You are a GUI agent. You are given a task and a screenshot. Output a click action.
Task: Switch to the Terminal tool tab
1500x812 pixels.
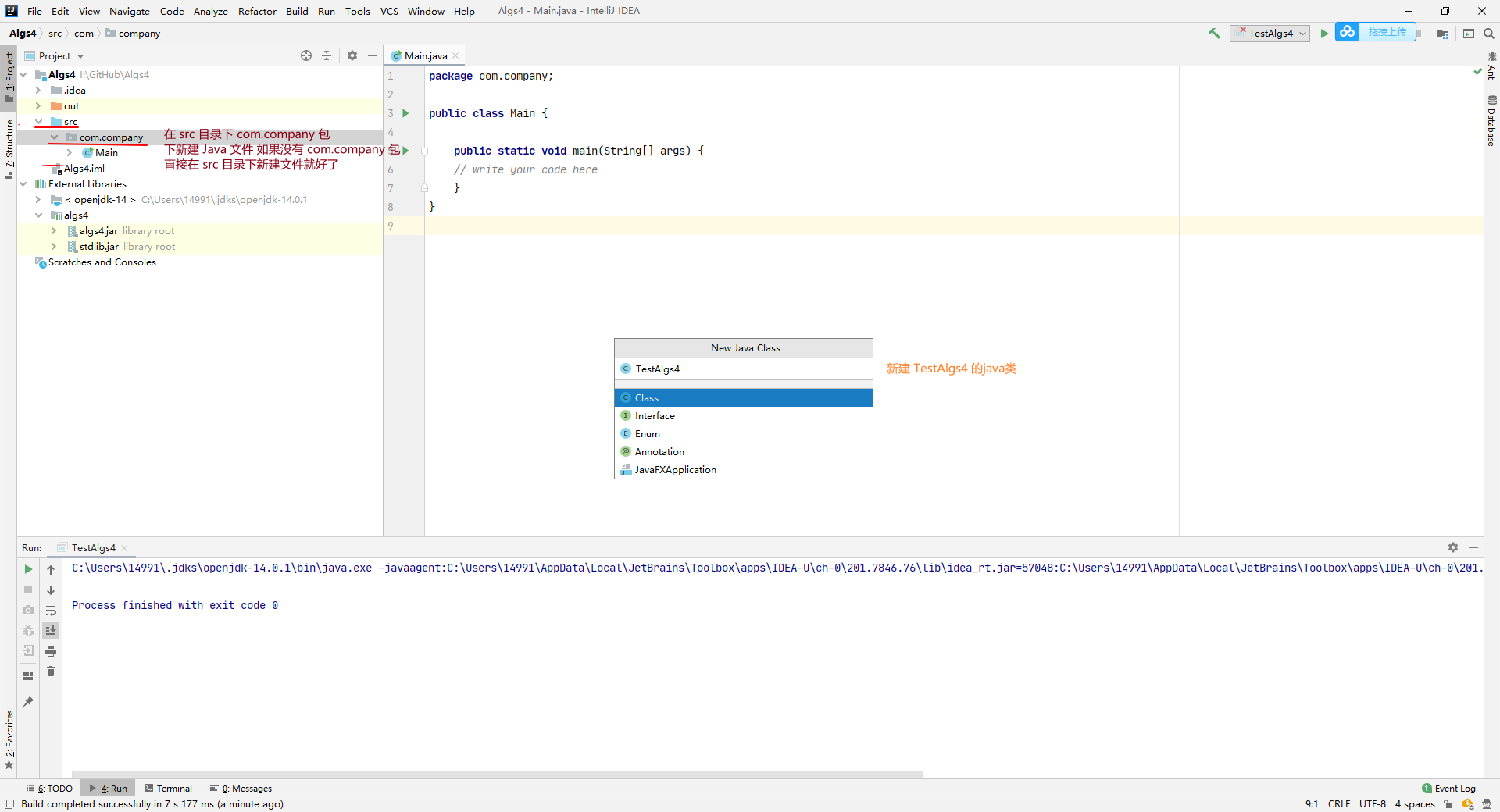pyautogui.click(x=168, y=789)
